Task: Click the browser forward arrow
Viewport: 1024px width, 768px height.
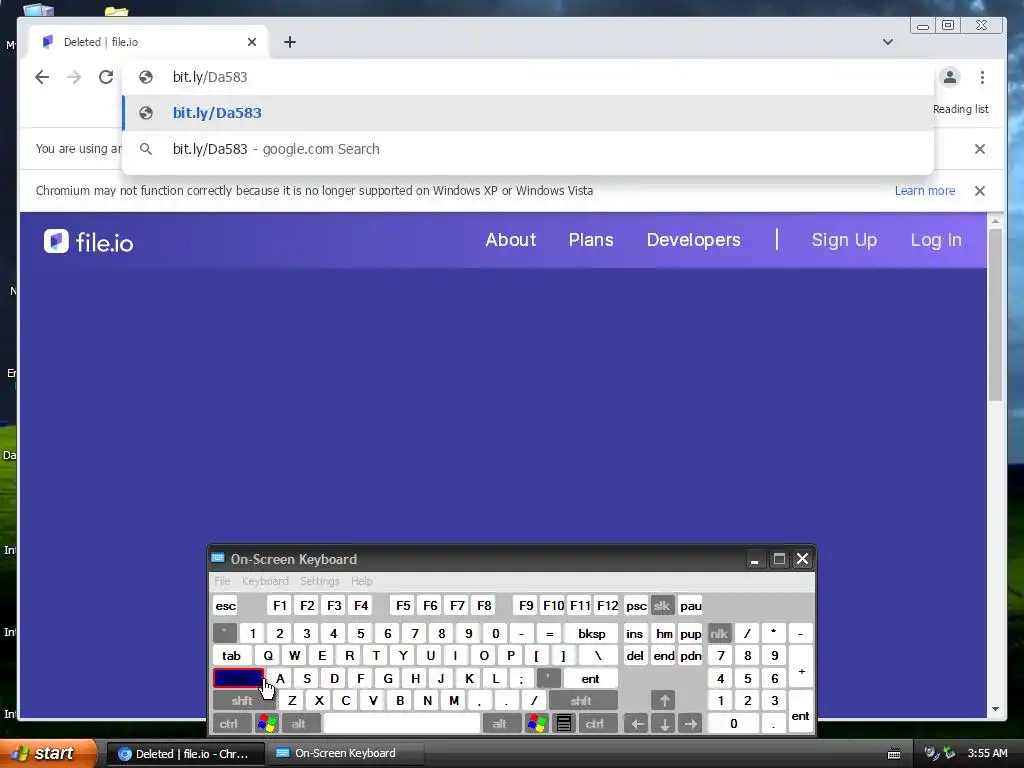Action: tap(74, 77)
